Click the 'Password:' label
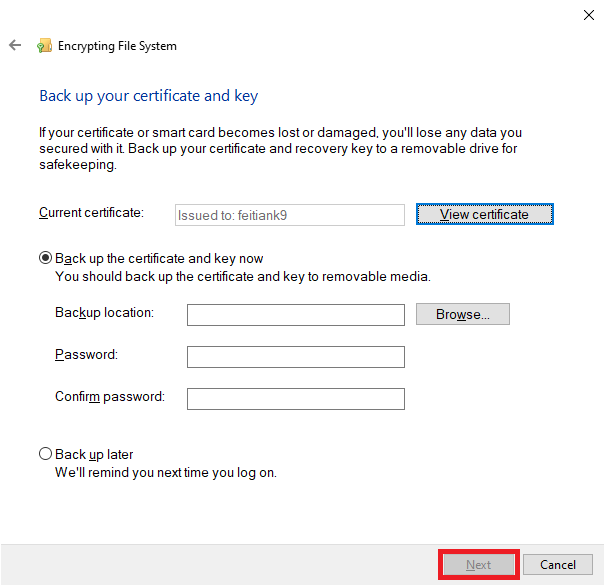Viewport: 605px width, 586px height. click(x=86, y=355)
